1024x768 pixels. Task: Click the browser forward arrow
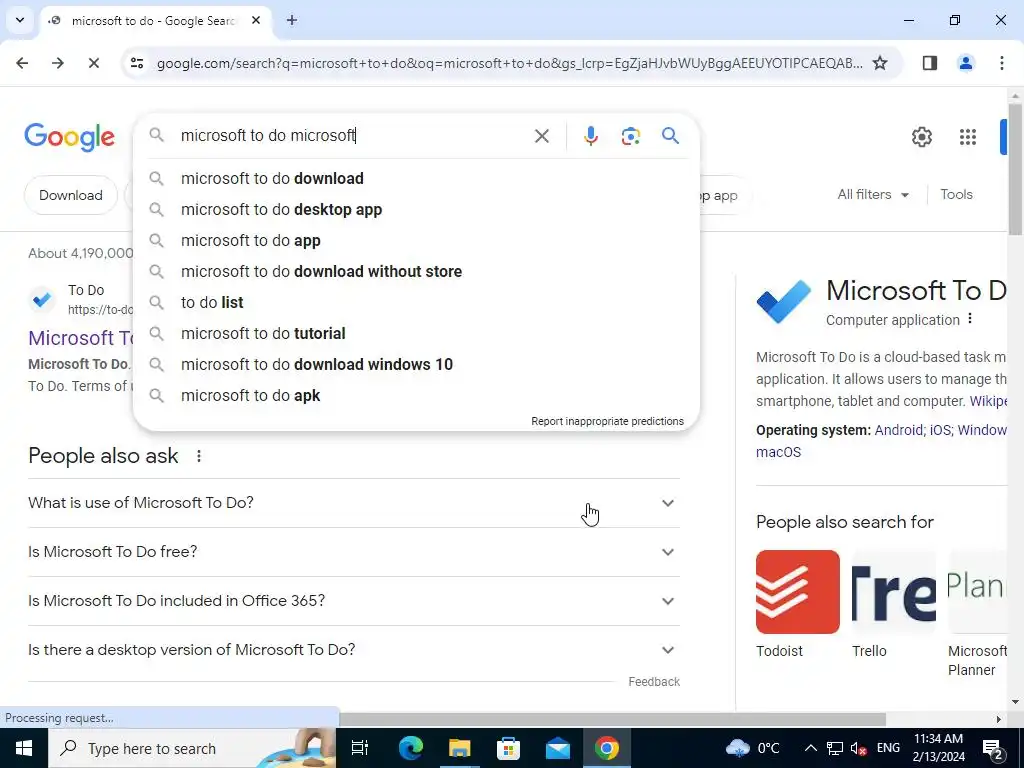pos(57,63)
